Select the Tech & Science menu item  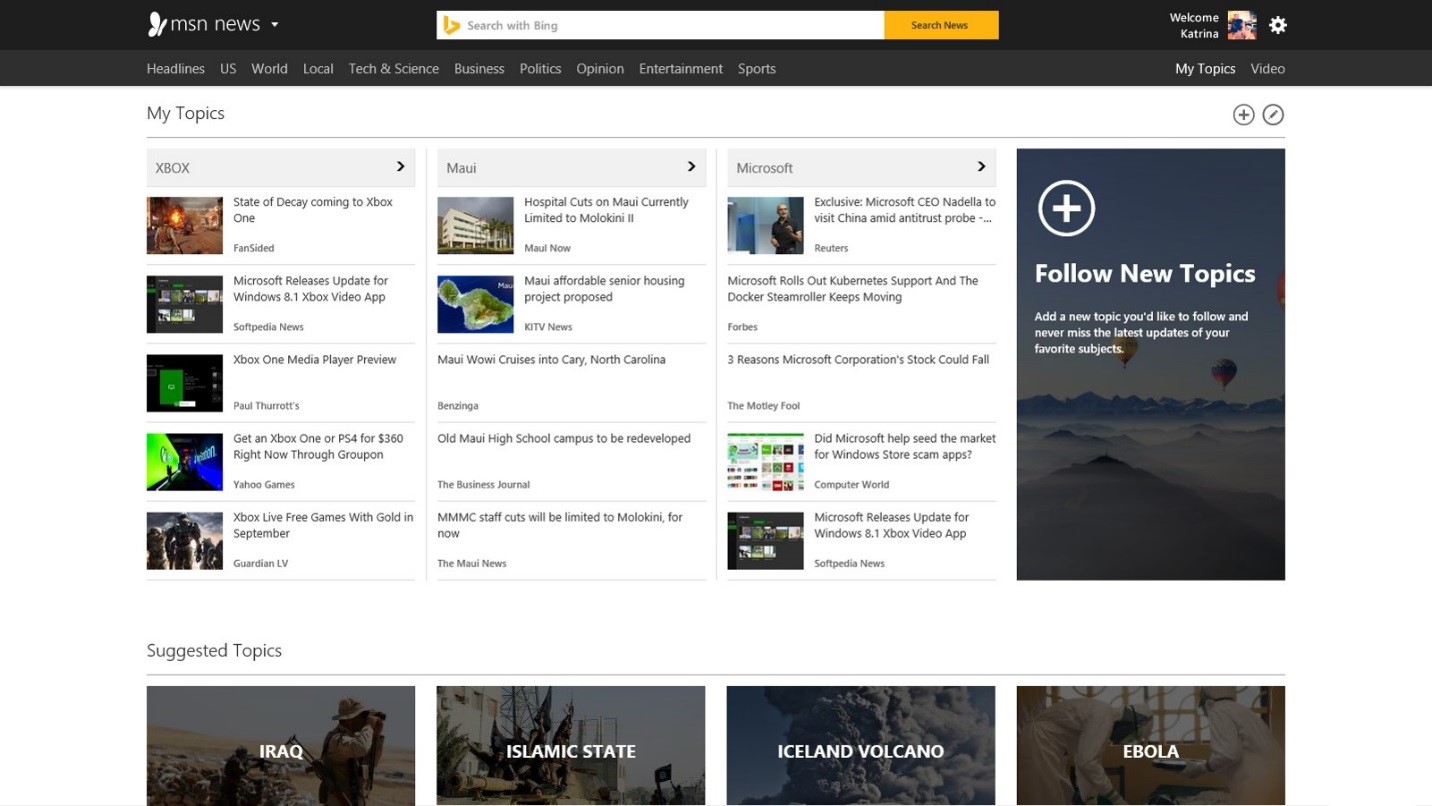[393, 68]
